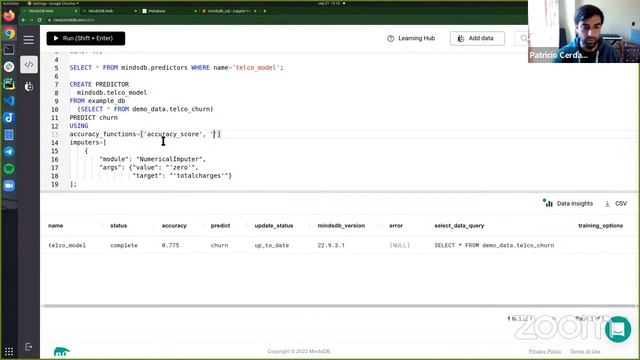This screenshot has height=360, width=640.
Task: Click the 'mindsdb_version' column header
Action: coord(341,225)
